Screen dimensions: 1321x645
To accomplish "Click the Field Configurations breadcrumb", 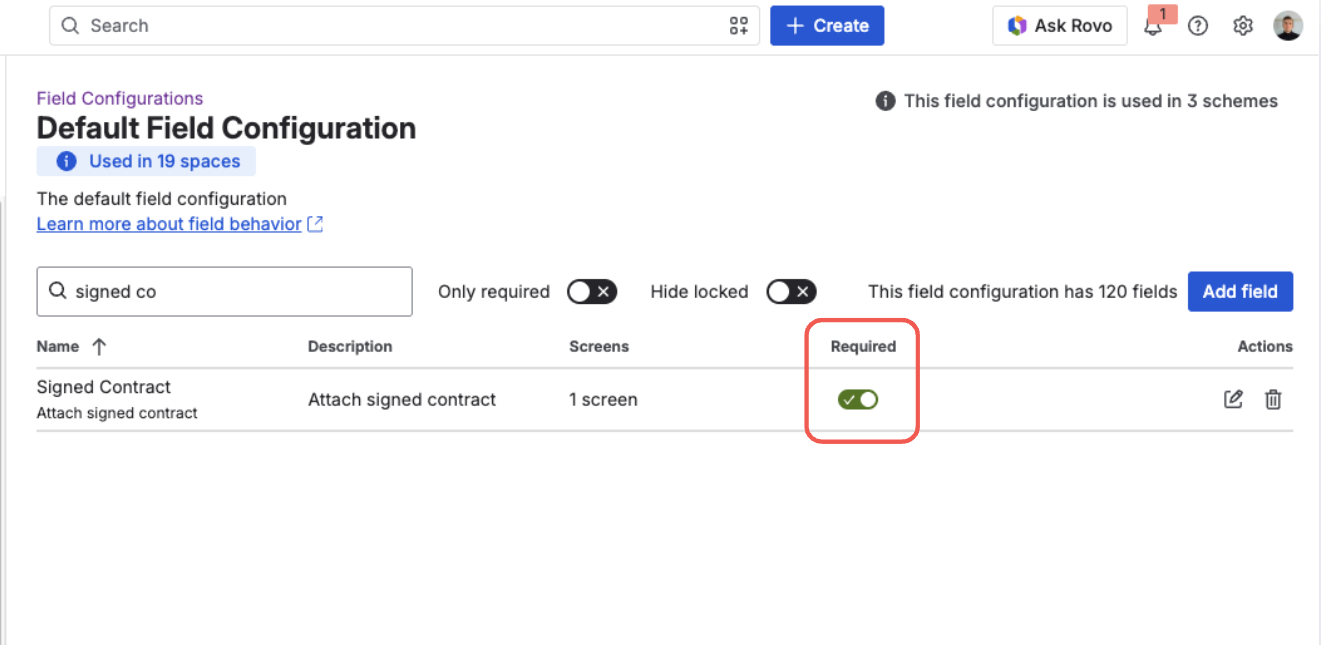I will tap(120, 98).
